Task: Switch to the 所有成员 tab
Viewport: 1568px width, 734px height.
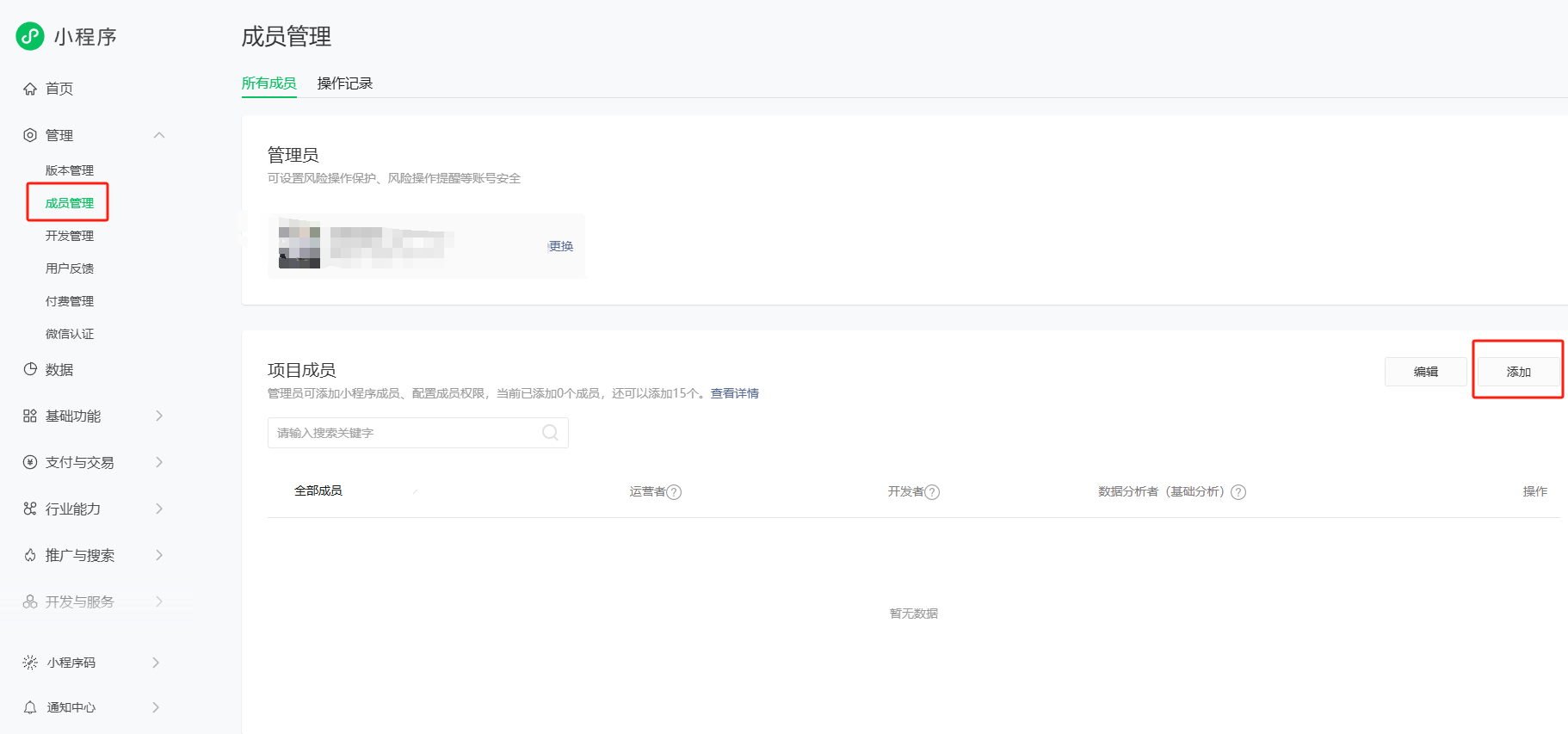Action: (269, 83)
